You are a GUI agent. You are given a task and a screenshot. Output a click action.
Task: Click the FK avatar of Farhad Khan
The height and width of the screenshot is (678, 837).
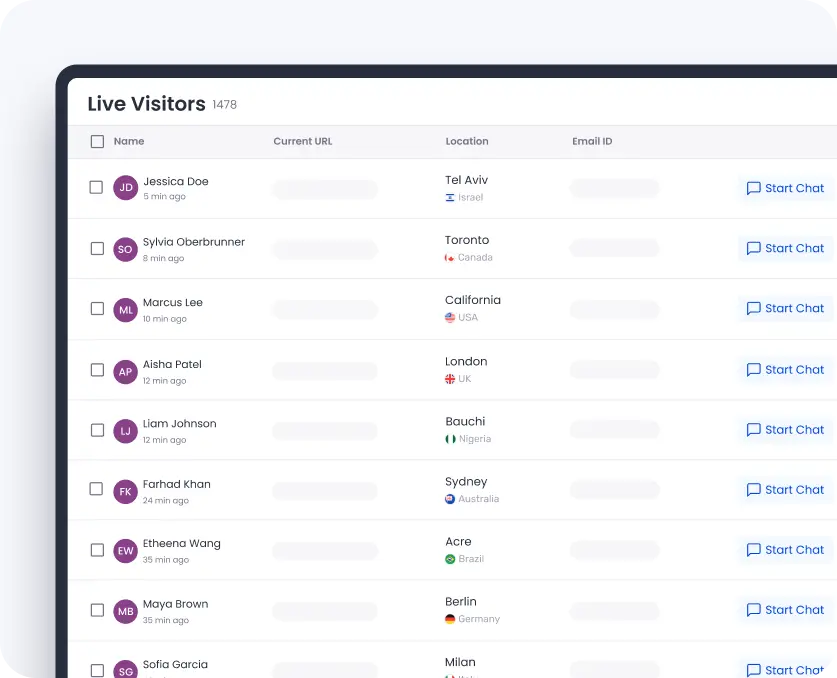[x=125, y=492]
